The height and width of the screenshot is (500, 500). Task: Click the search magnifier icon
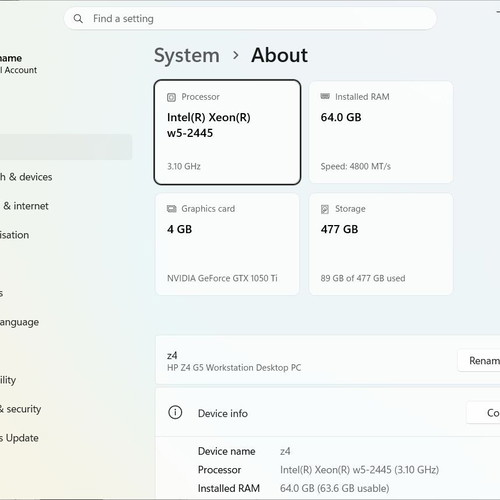point(78,19)
